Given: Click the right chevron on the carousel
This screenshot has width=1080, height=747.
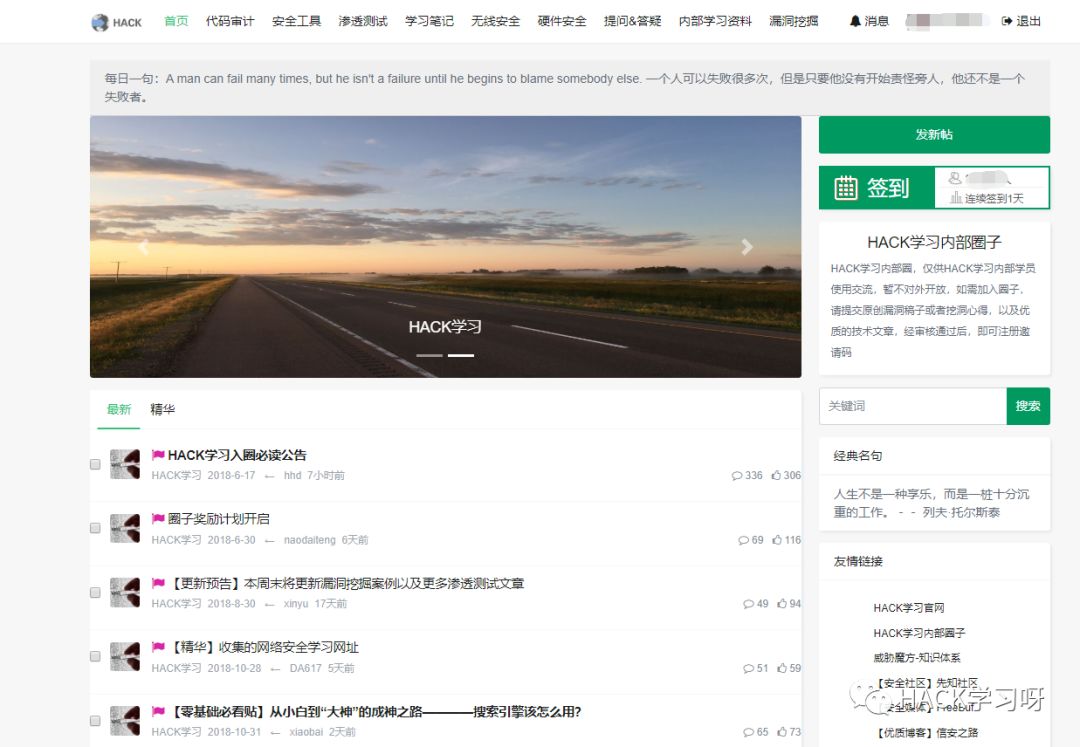Looking at the screenshot, I should [747, 246].
